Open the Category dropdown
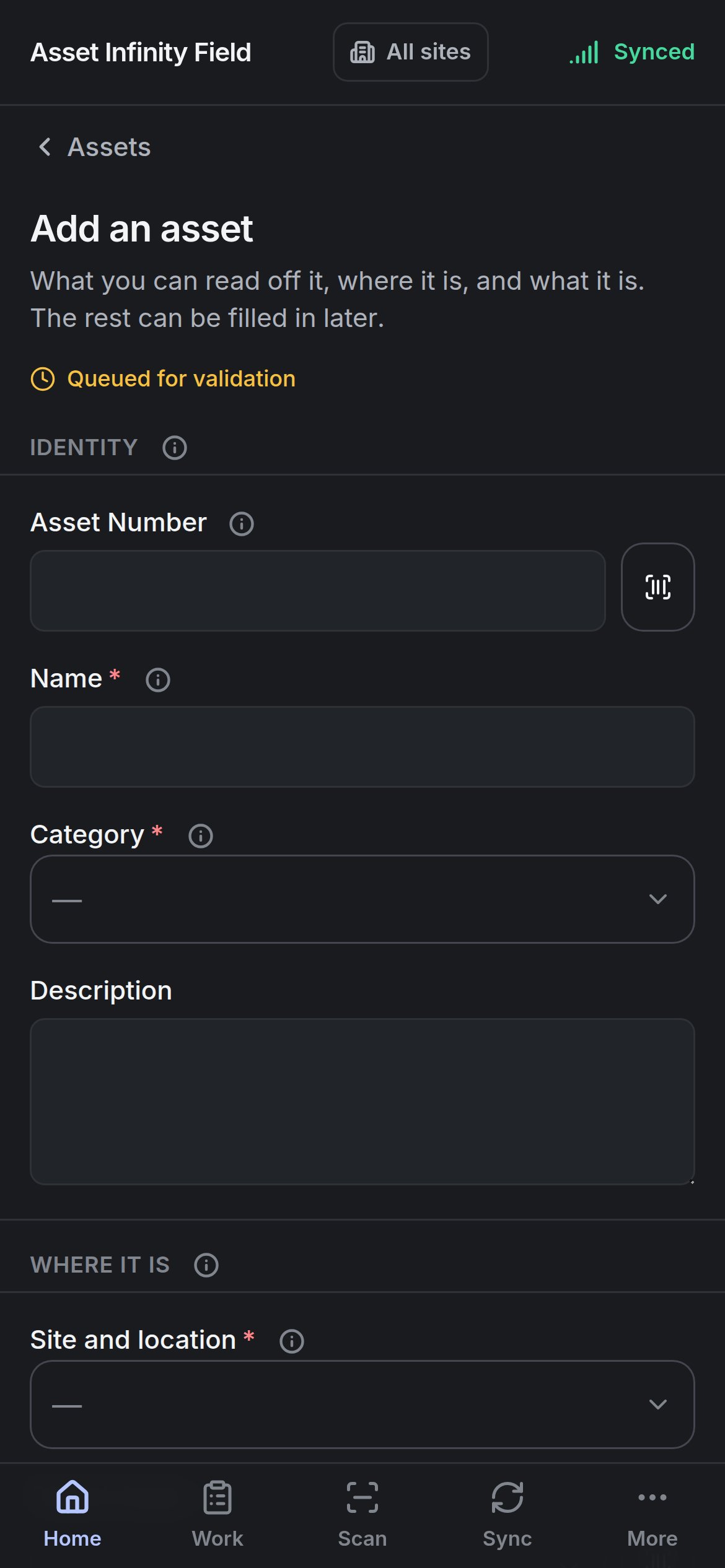This screenshot has width=725, height=1568. tap(362, 899)
